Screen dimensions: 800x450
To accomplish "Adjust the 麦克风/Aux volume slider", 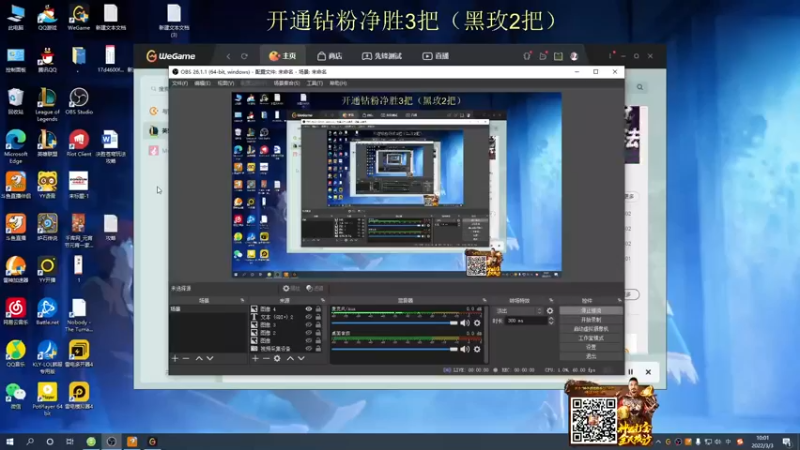I will 394,323.
